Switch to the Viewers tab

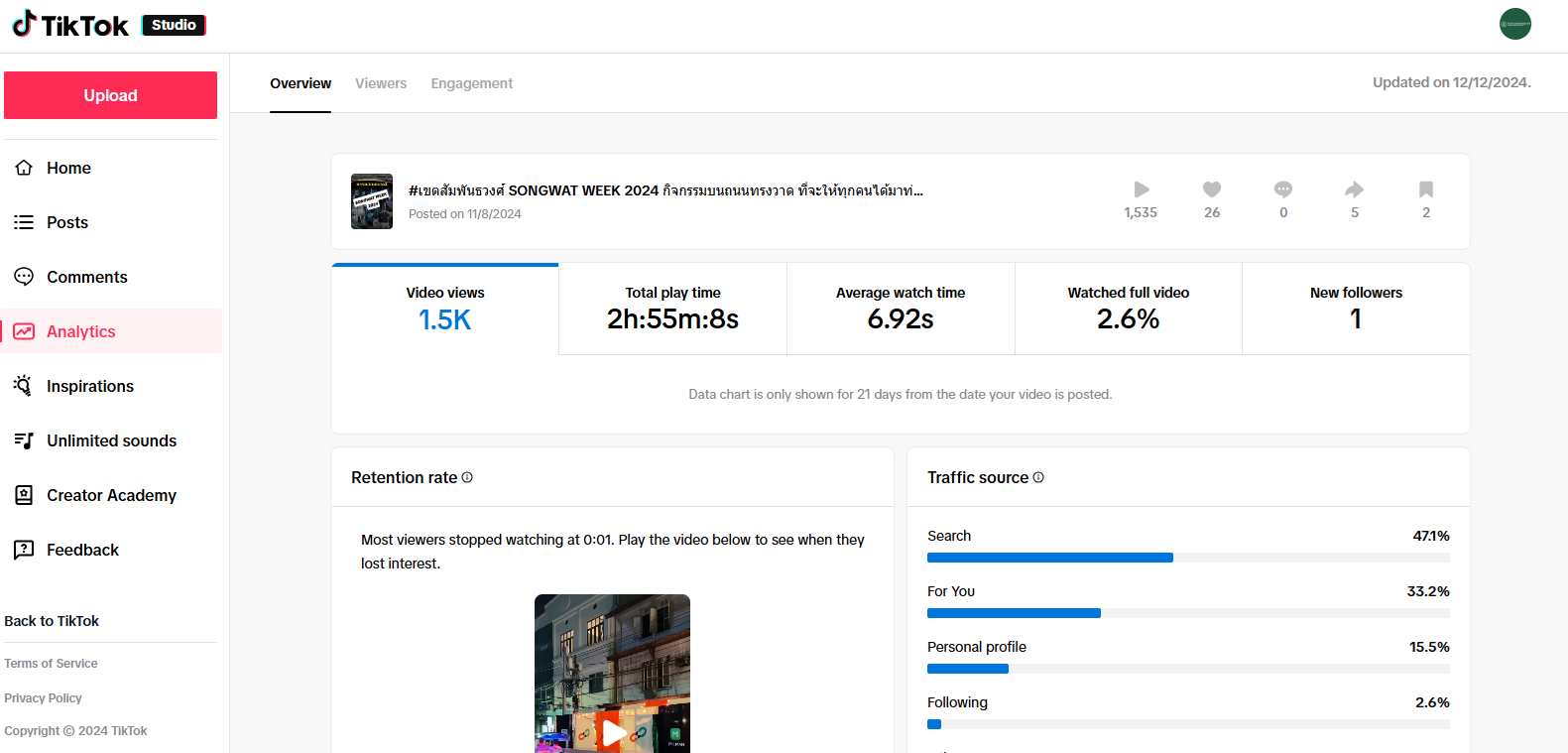coord(381,83)
